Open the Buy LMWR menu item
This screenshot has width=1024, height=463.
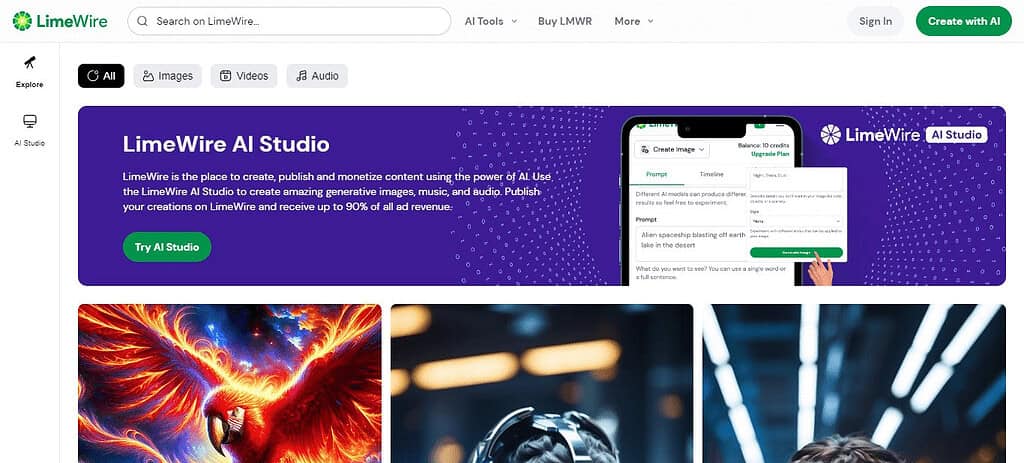[x=565, y=21]
